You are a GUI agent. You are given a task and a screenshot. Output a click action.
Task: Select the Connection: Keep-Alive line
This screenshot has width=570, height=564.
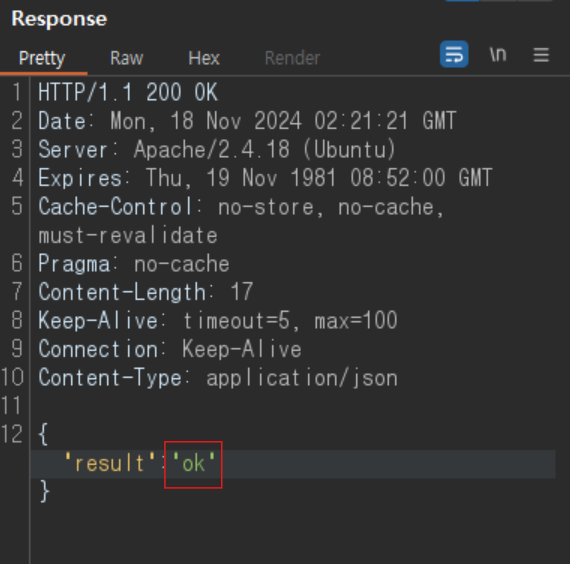pyautogui.click(x=170, y=349)
